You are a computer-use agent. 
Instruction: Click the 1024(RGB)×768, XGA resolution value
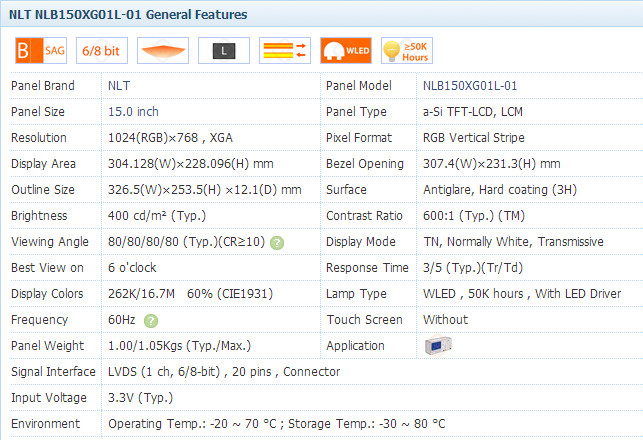170,138
